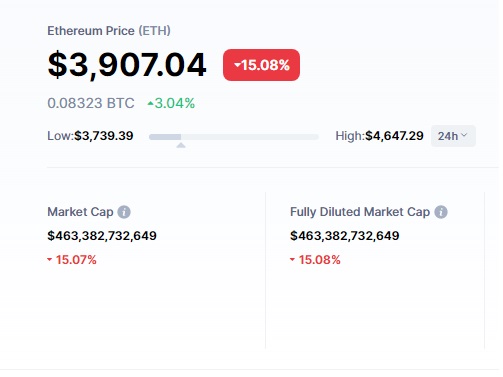Click the low-high price range bar
Screen dimensions: 503x377
click(234, 137)
